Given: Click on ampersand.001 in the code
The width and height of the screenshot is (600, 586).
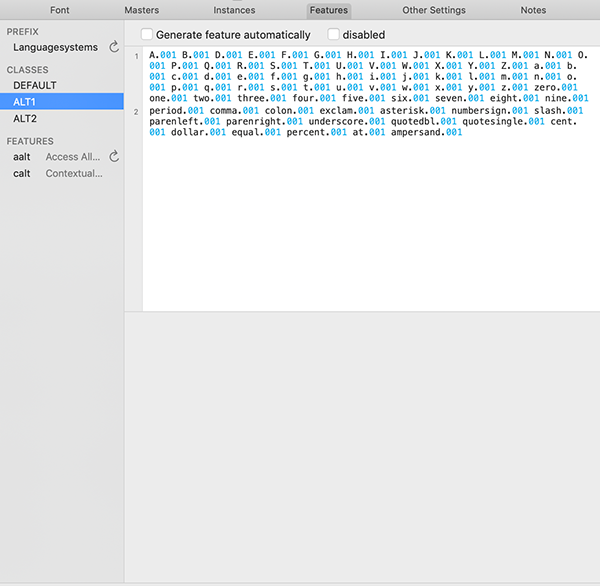Looking at the screenshot, I should tap(426, 132).
